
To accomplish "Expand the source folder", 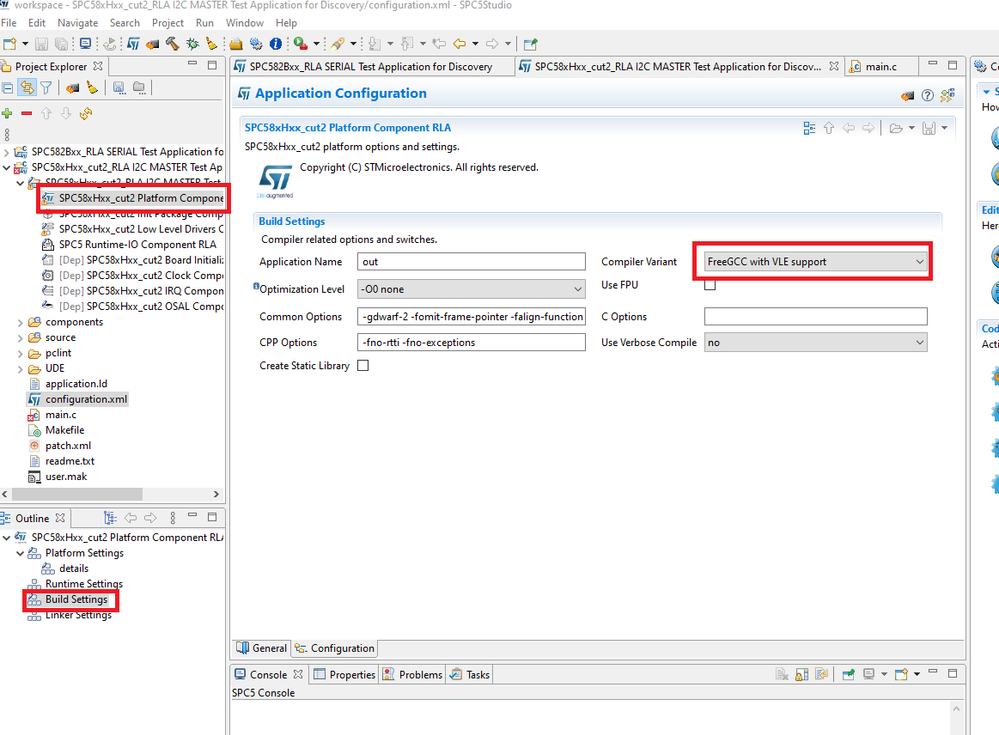I will [x=20, y=338].
